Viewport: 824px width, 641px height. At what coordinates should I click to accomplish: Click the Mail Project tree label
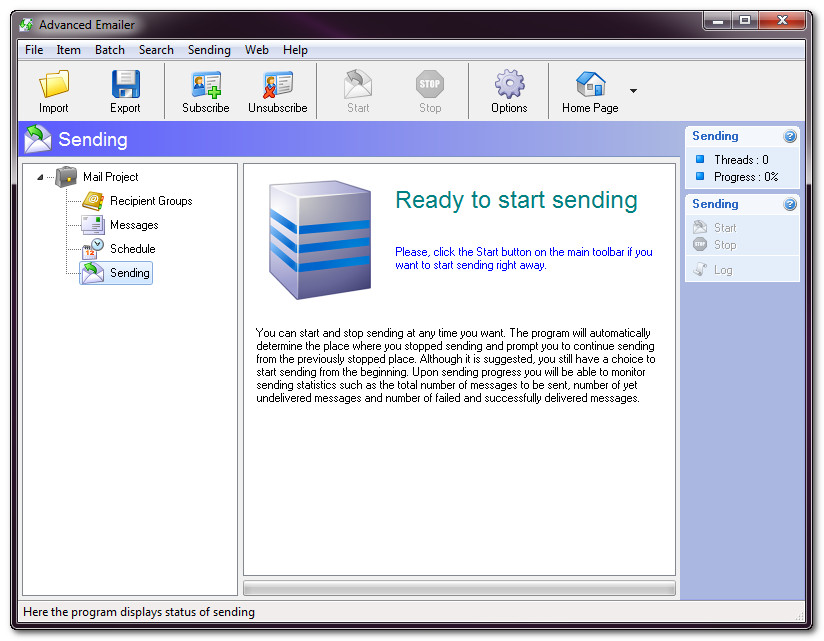[111, 177]
